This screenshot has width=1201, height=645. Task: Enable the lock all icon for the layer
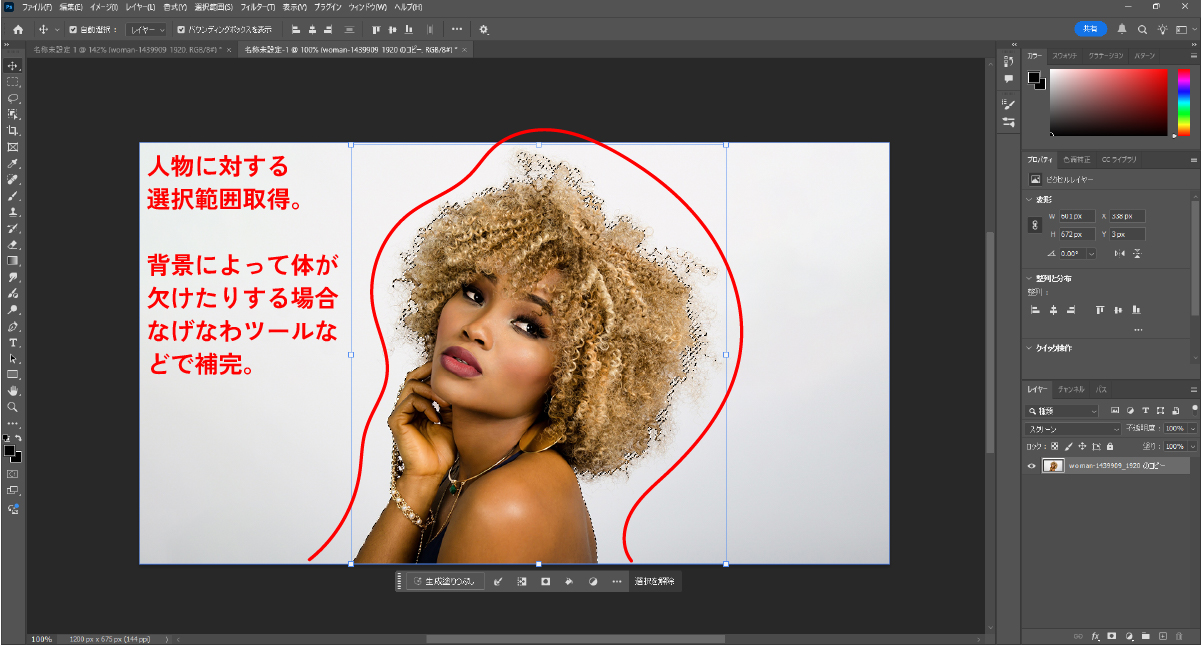[x=1110, y=446]
